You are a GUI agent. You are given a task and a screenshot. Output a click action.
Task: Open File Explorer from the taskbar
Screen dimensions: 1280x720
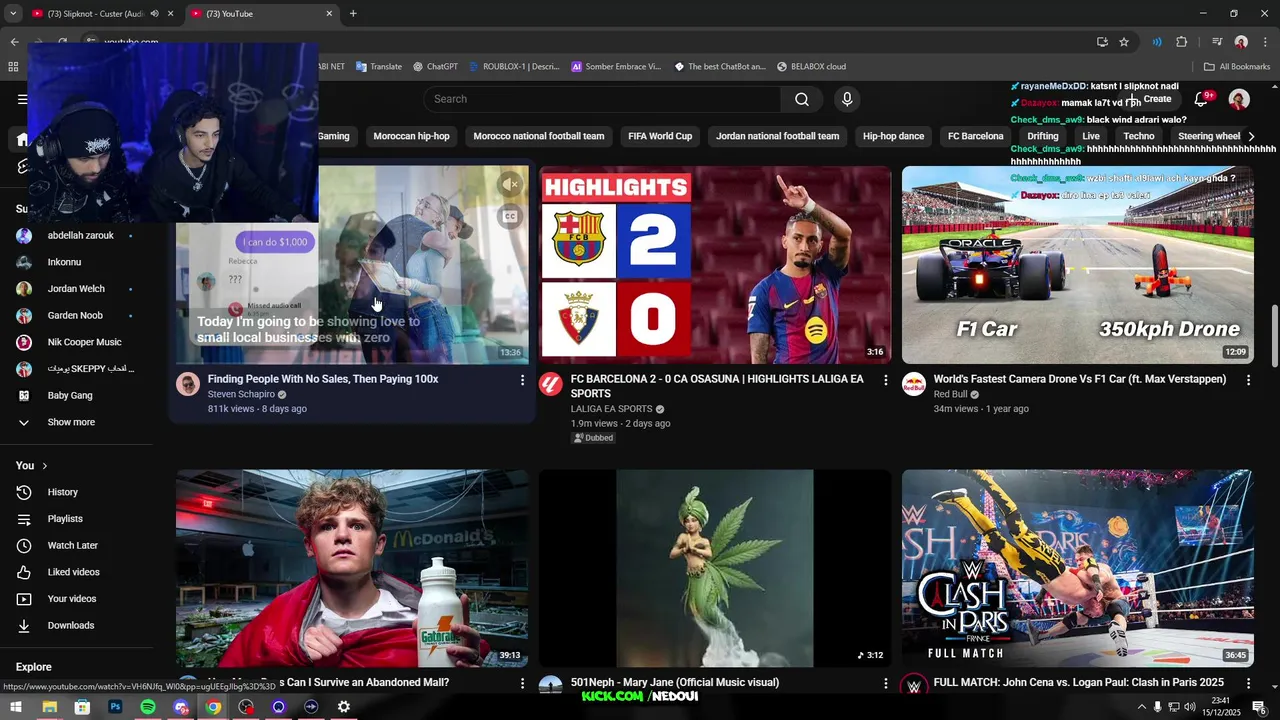pos(49,707)
